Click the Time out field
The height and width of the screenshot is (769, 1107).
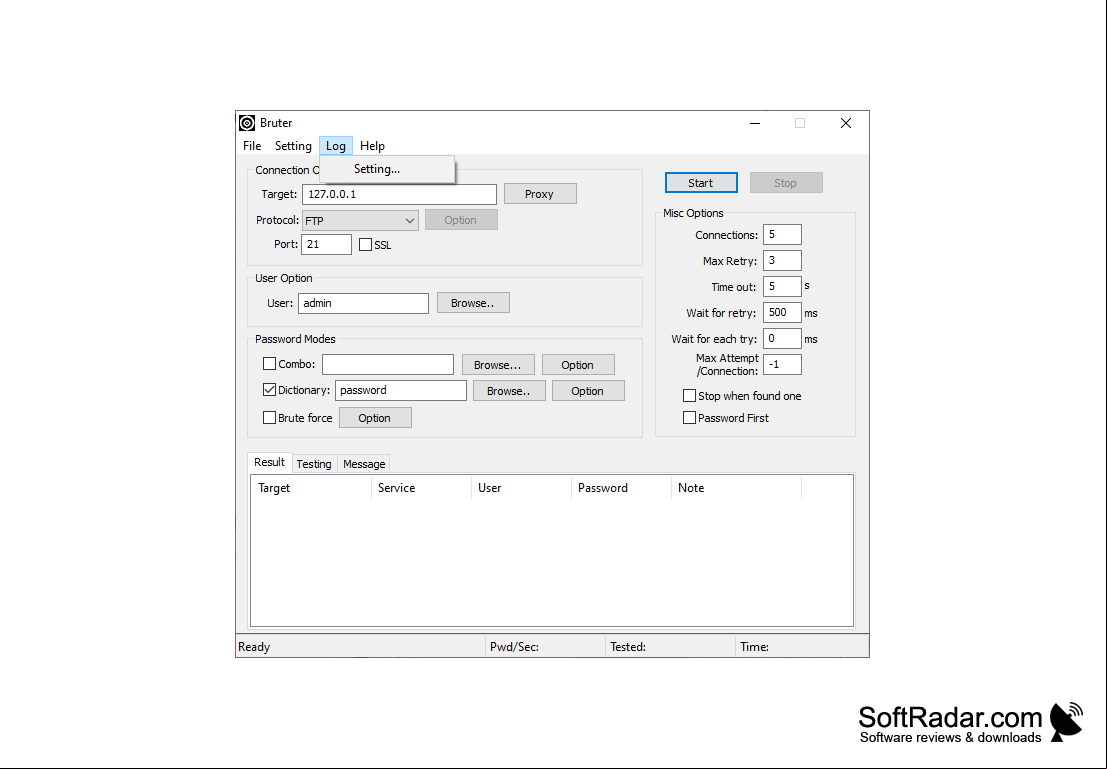pyautogui.click(x=782, y=287)
